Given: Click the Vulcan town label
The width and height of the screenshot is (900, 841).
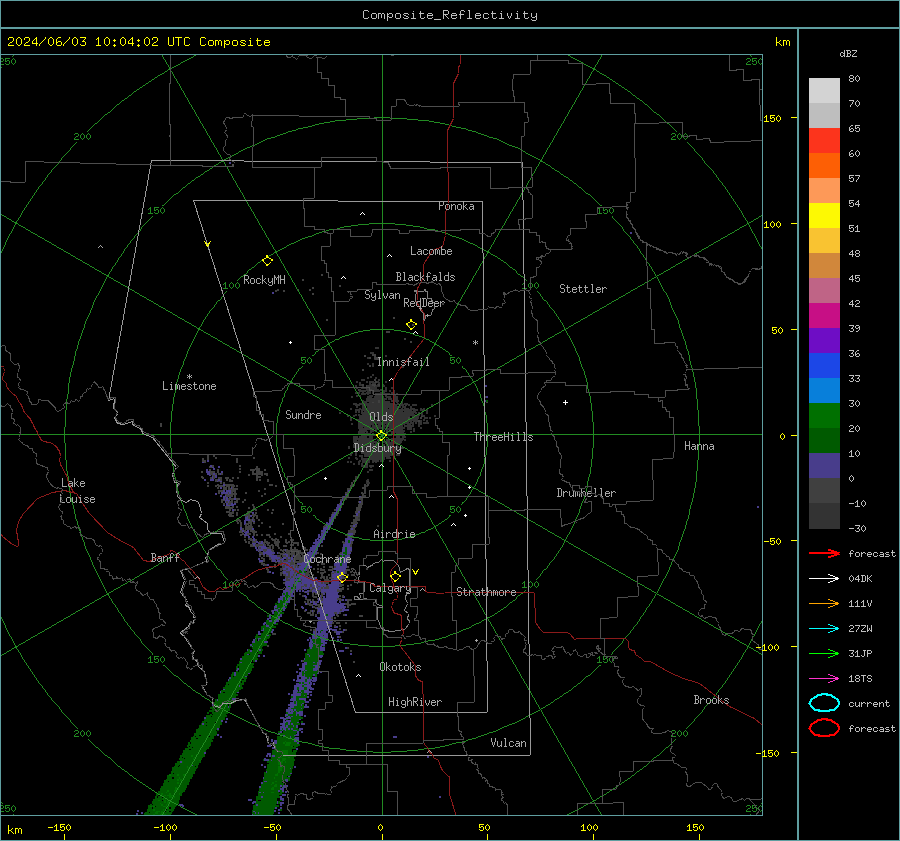Looking at the screenshot, I should pos(509,743).
